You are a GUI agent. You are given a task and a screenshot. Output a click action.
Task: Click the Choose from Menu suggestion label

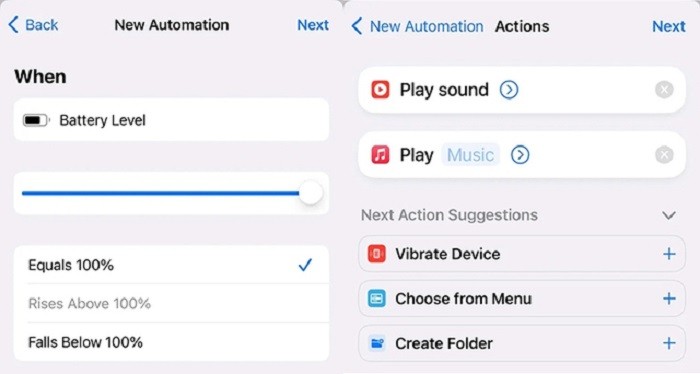point(463,299)
